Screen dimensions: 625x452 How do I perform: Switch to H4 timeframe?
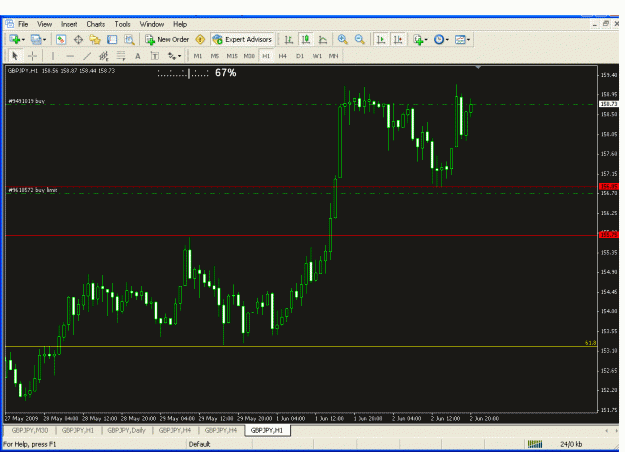pos(283,56)
